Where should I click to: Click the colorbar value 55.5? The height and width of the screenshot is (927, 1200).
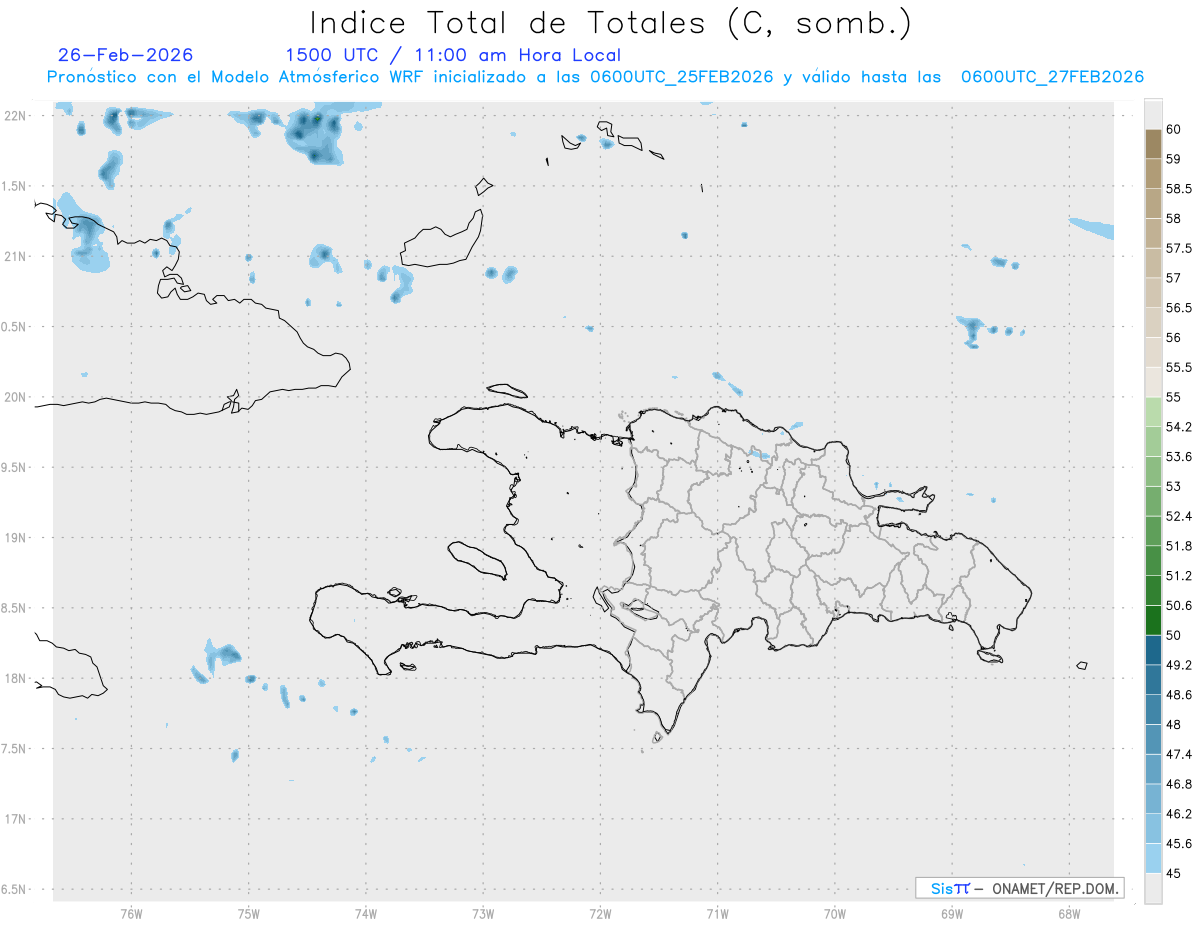1179,367
